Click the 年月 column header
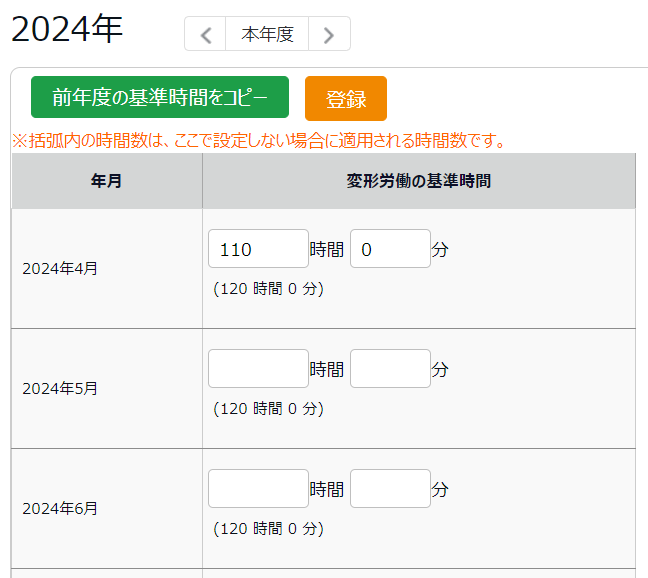Image resolution: width=648 pixels, height=578 pixels. (107, 181)
